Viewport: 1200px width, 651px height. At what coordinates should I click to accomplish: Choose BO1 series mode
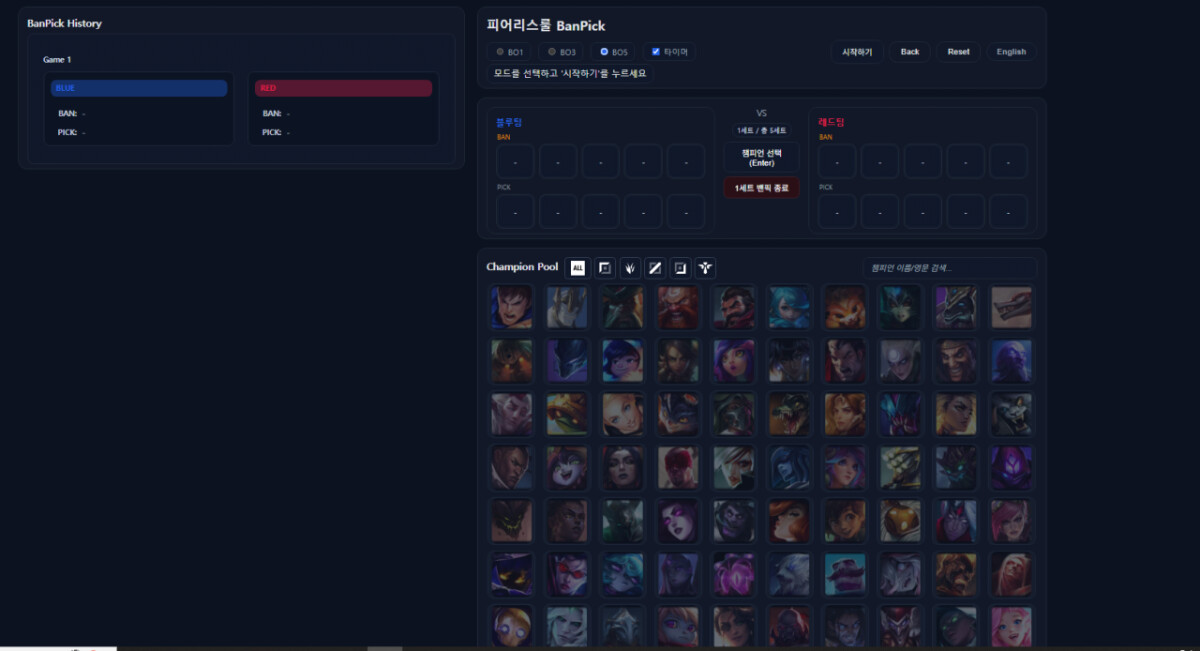510,52
